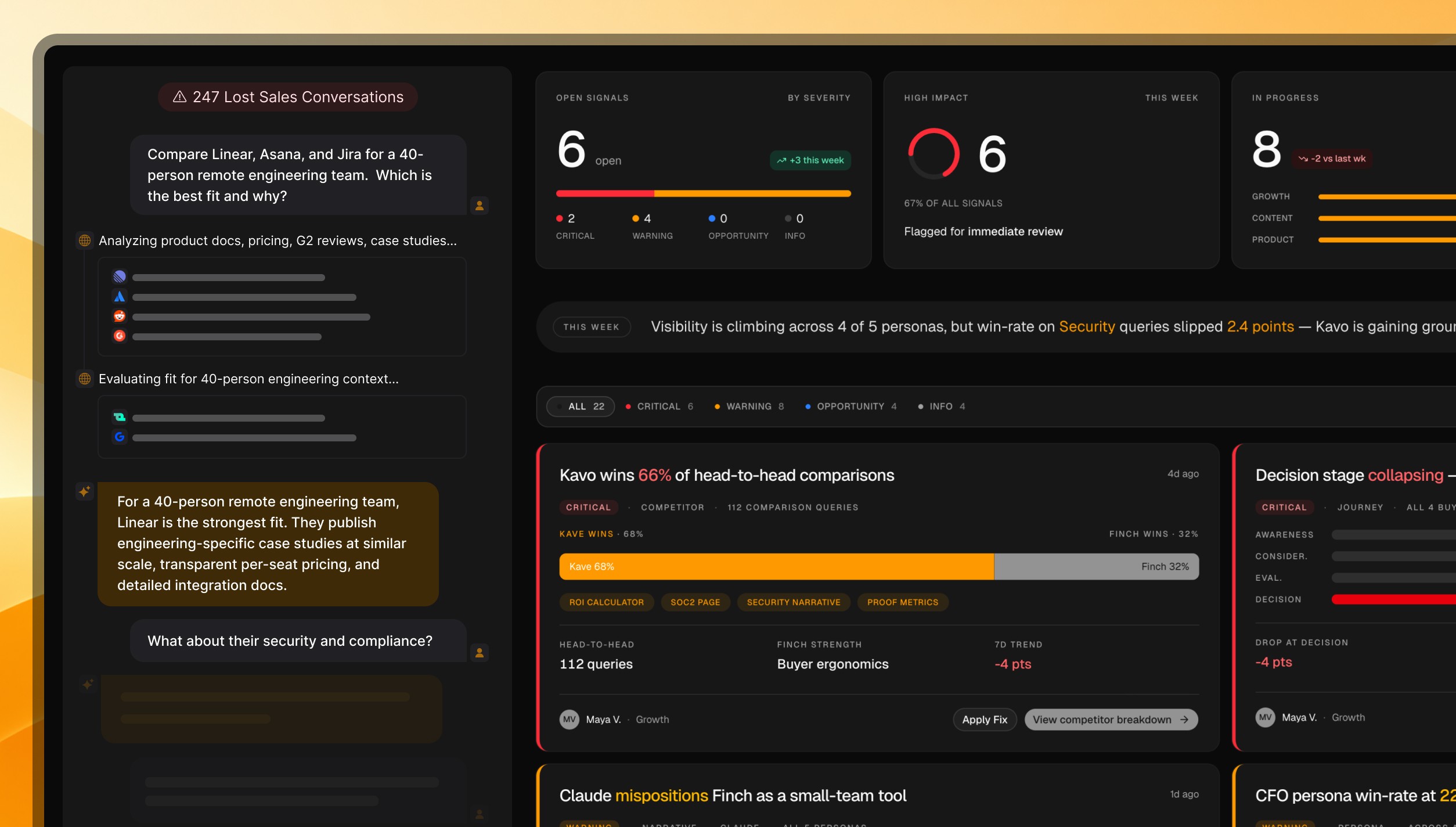Click the upward trend icon in +3 this week
1456x827 pixels.
click(781, 160)
